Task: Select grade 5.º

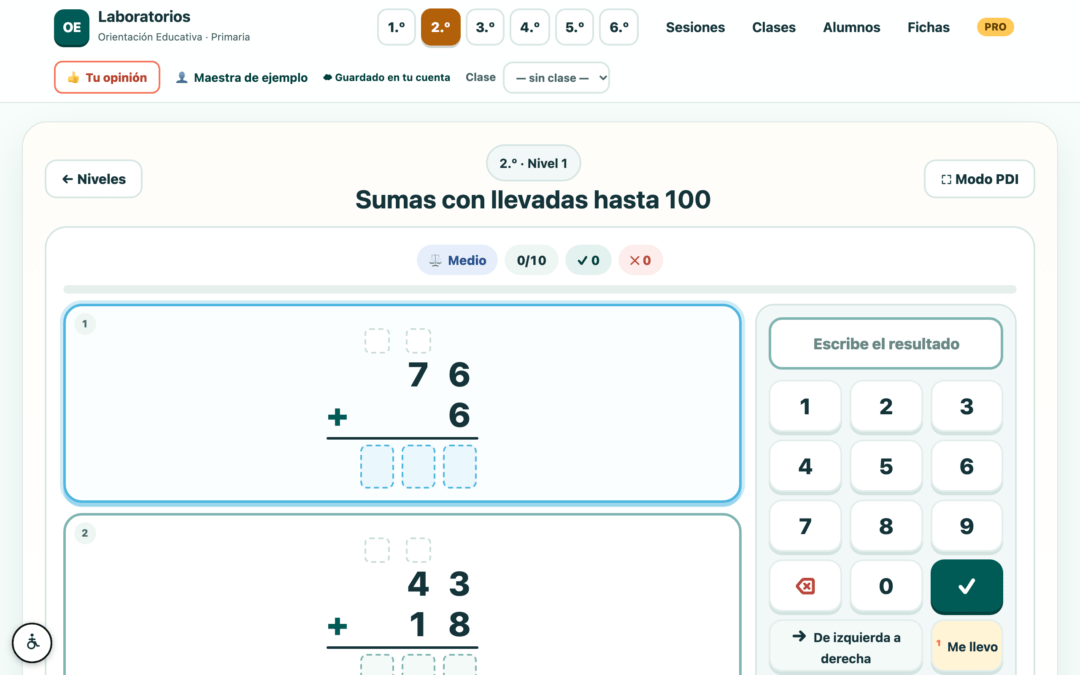Action: (x=574, y=28)
